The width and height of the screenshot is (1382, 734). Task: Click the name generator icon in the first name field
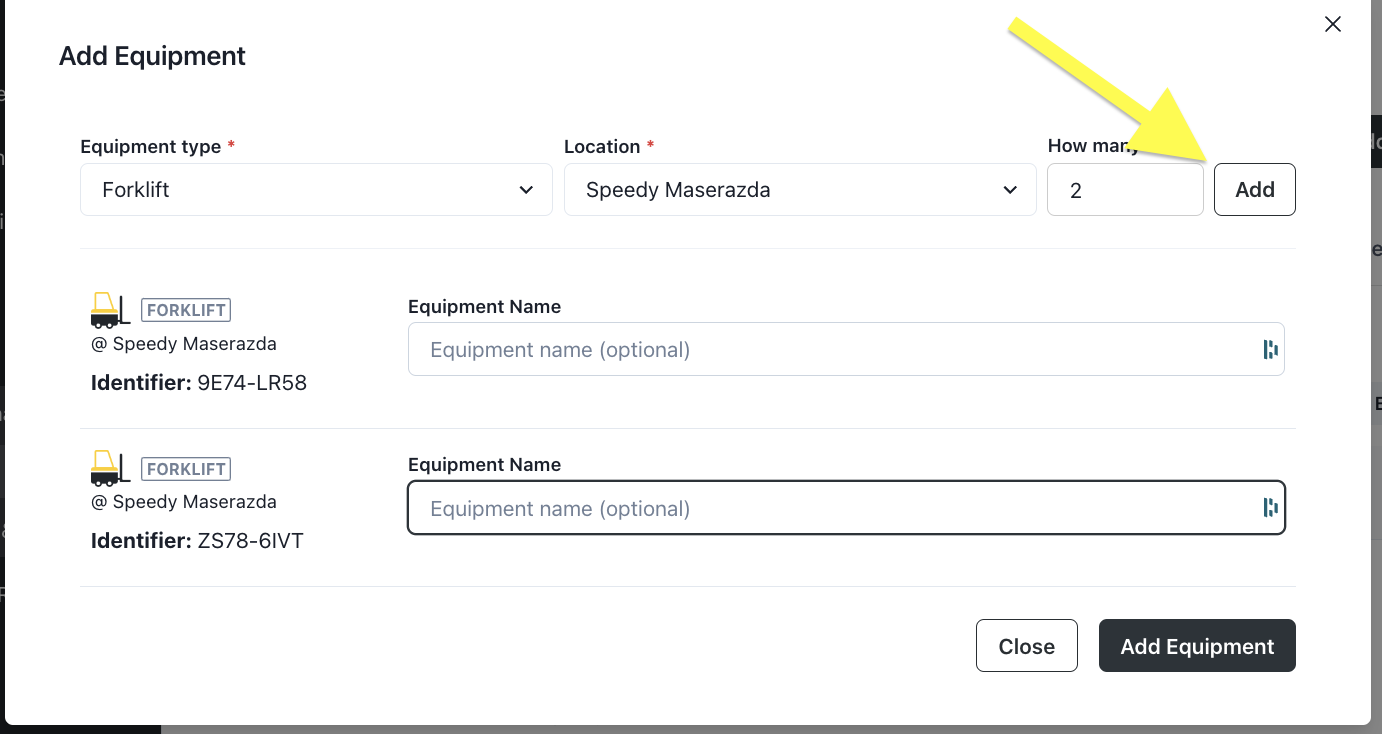point(1270,349)
